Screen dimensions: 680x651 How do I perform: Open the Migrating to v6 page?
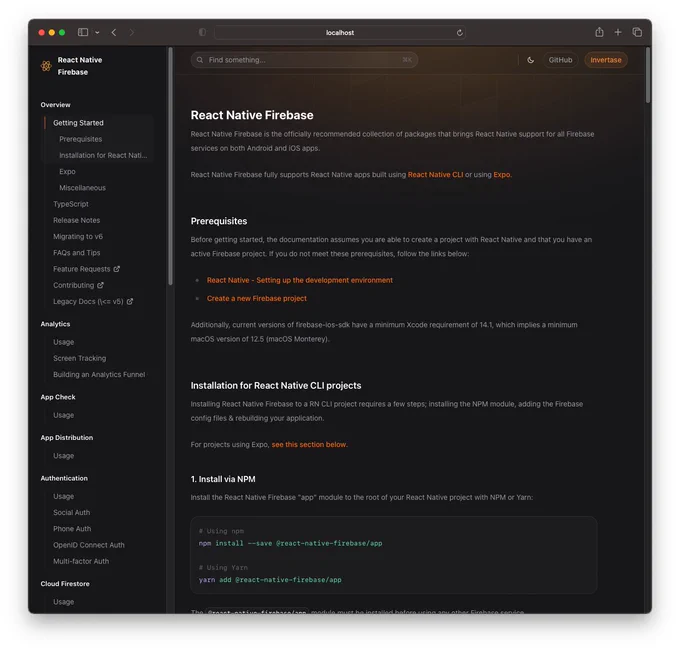pyautogui.click(x=78, y=236)
